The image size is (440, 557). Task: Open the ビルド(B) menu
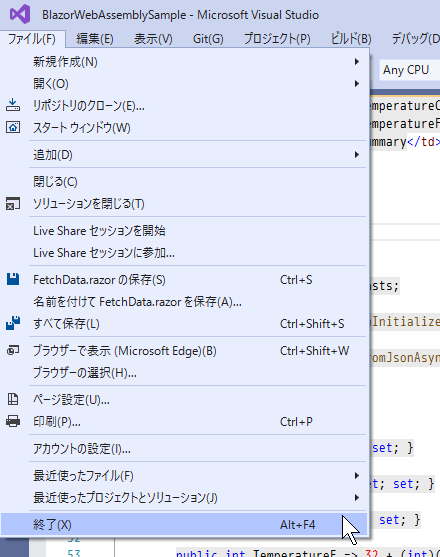[x=351, y=38]
